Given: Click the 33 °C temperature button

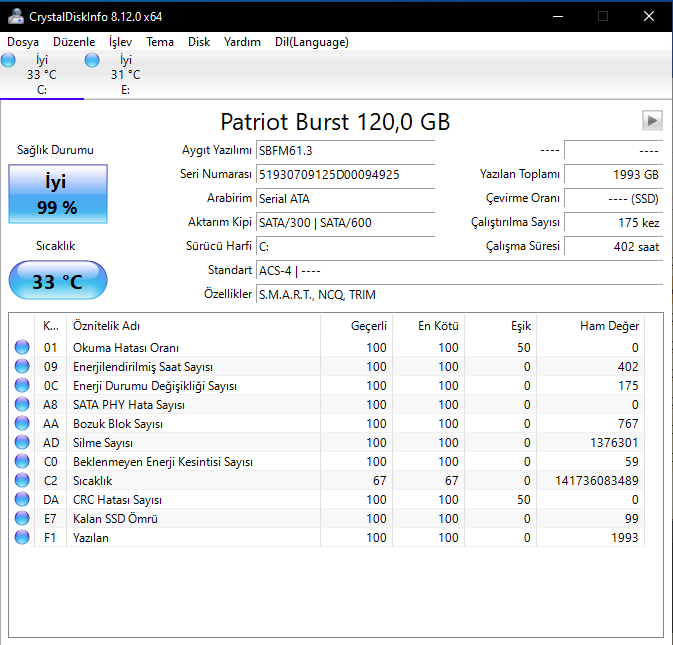Looking at the screenshot, I should pos(57,281).
